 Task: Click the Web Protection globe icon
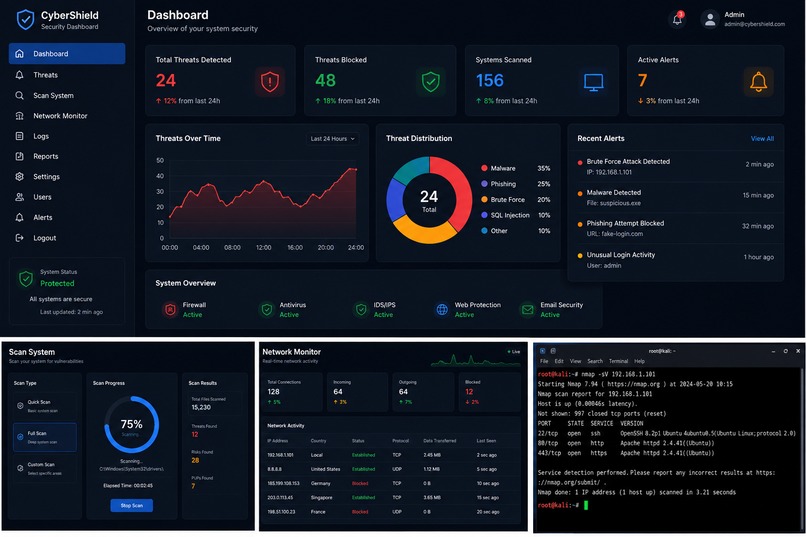442,309
